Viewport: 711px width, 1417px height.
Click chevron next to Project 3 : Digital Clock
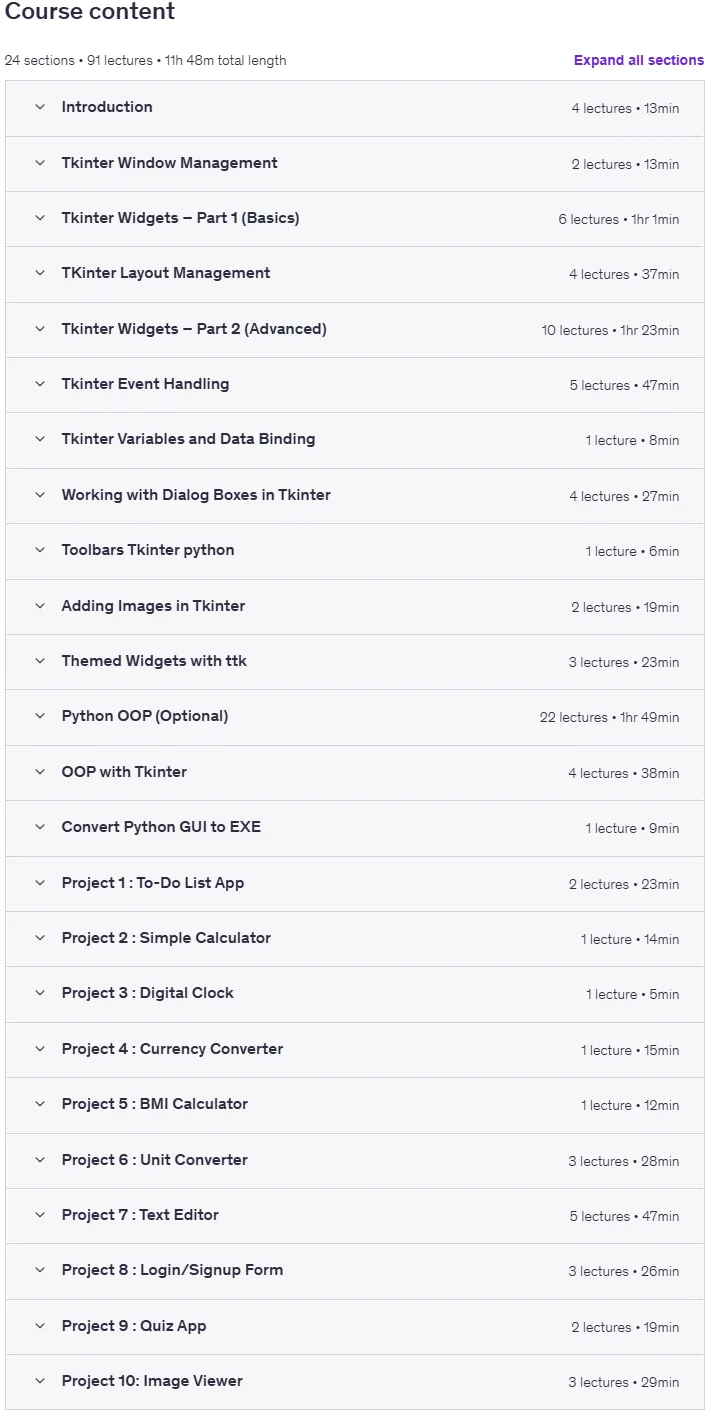click(40, 993)
